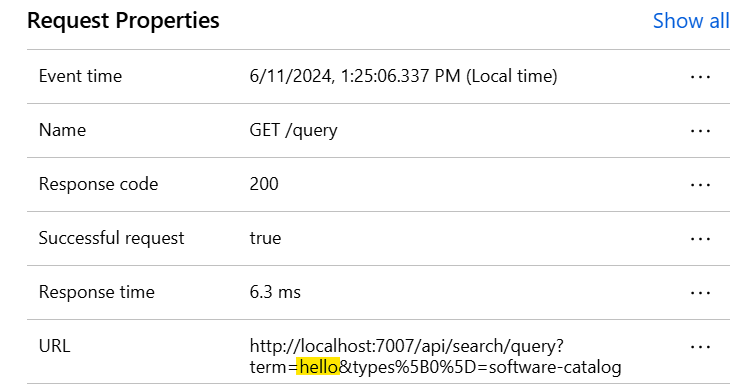This screenshot has width=748, height=390.
Task: Open the ellipsis menu for Response time
Action: [x=700, y=293]
